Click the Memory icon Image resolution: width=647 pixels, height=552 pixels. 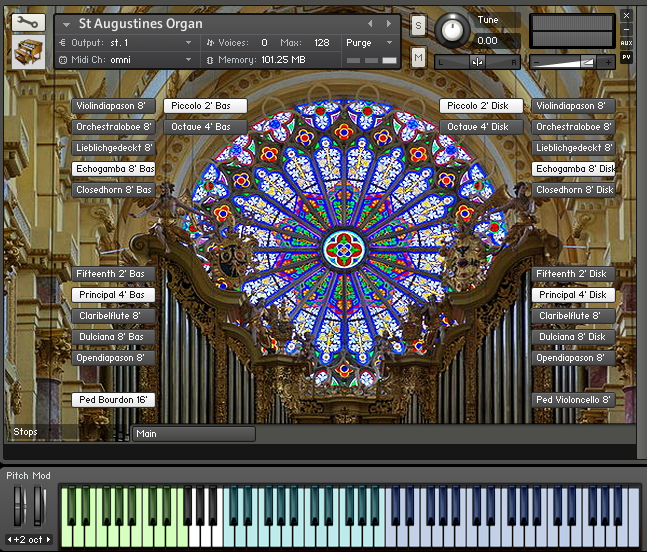pyautogui.click(x=210, y=60)
